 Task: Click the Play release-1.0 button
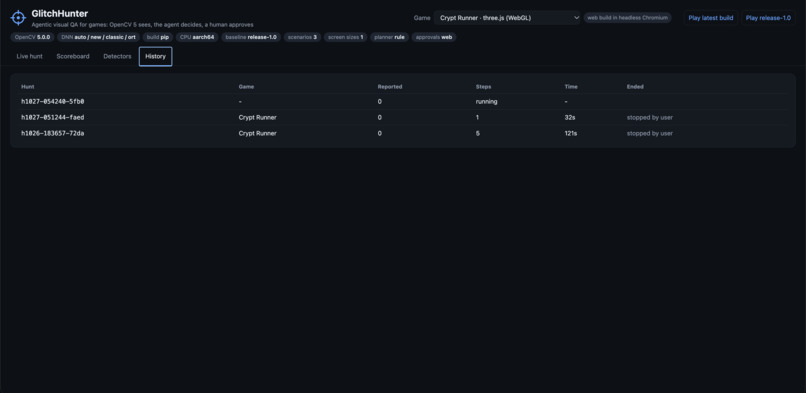pos(768,18)
